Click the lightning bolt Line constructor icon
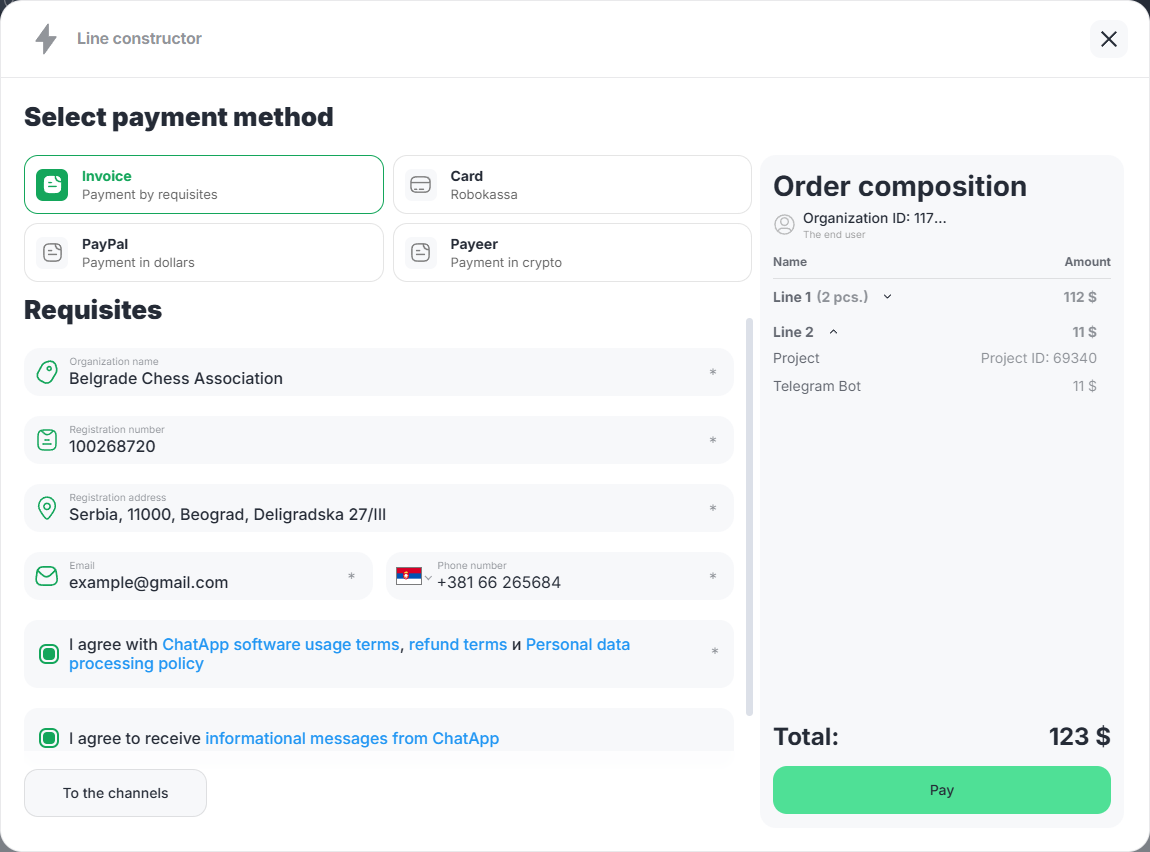The image size is (1150, 852). click(46, 39)
